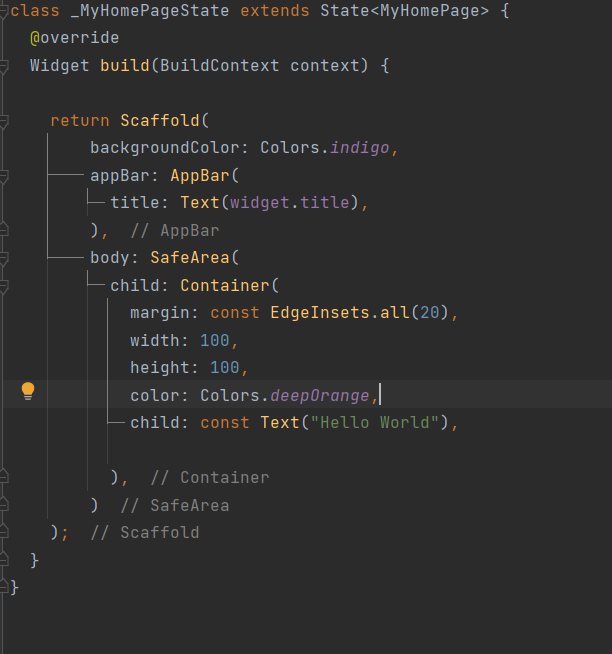612x654 pixels.
Task: Click the deepOrange color value
Action: point(320,395)
